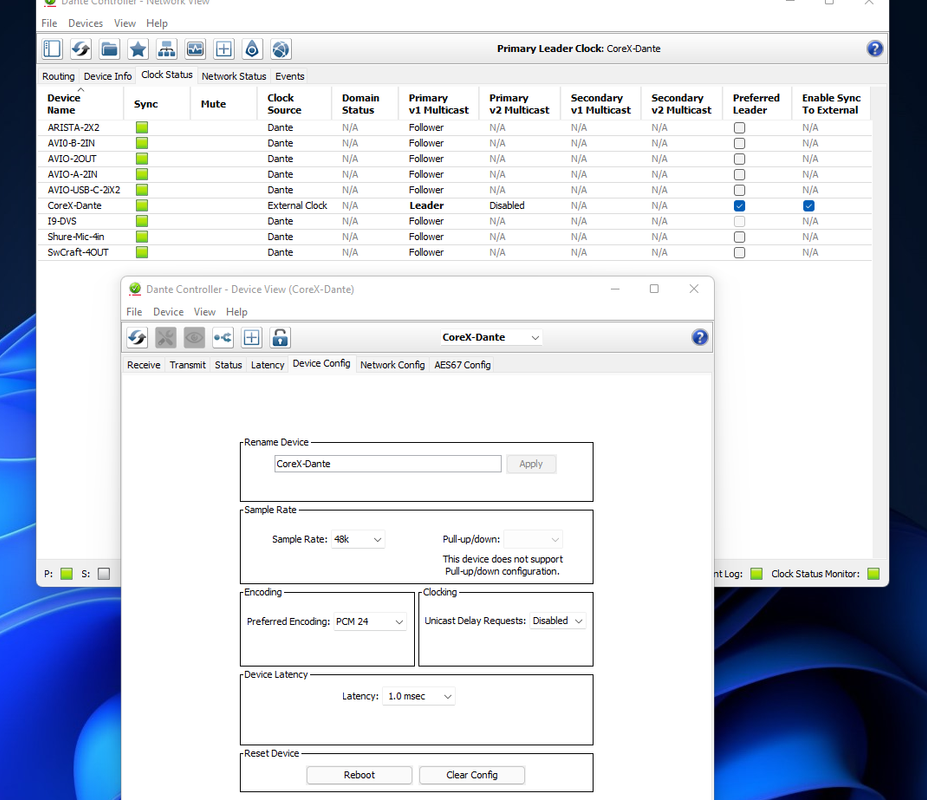This screenshot has height=800, width=927.
Task: Open the Preferred Encoding PCM 24 dropdown
Action: (x=370, y=621)
